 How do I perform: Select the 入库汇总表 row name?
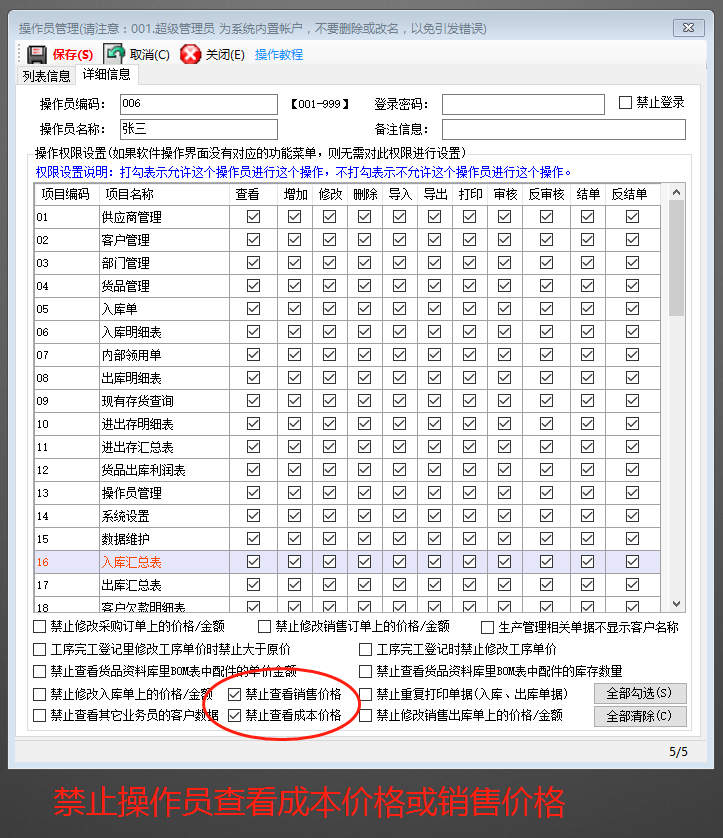(131, 562)
